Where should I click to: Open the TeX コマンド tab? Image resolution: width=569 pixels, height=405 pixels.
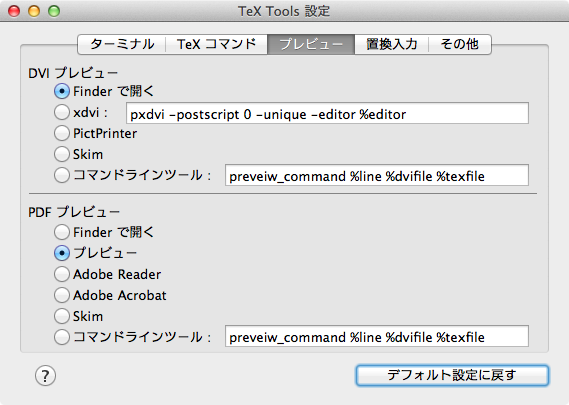217,44
